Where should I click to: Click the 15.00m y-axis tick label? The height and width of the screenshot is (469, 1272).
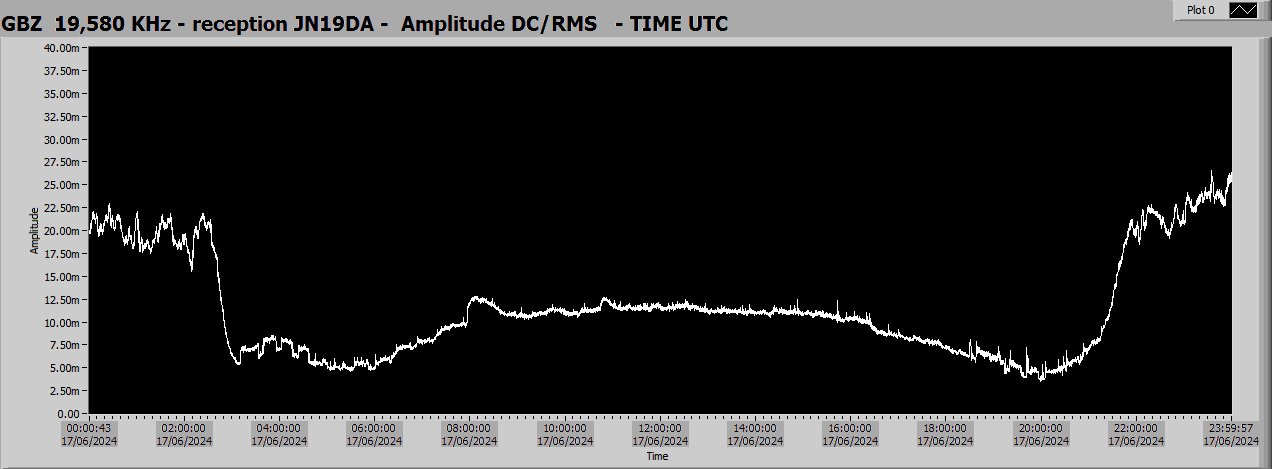tap(62, 277)
